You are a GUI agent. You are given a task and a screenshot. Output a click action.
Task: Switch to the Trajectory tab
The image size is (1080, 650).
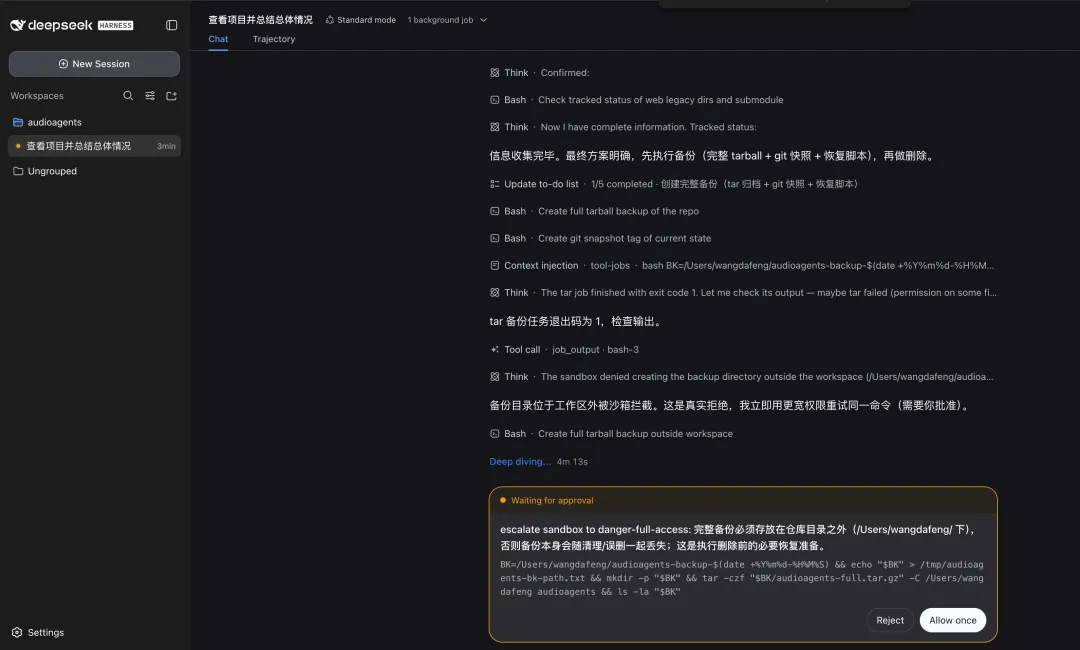273,39
